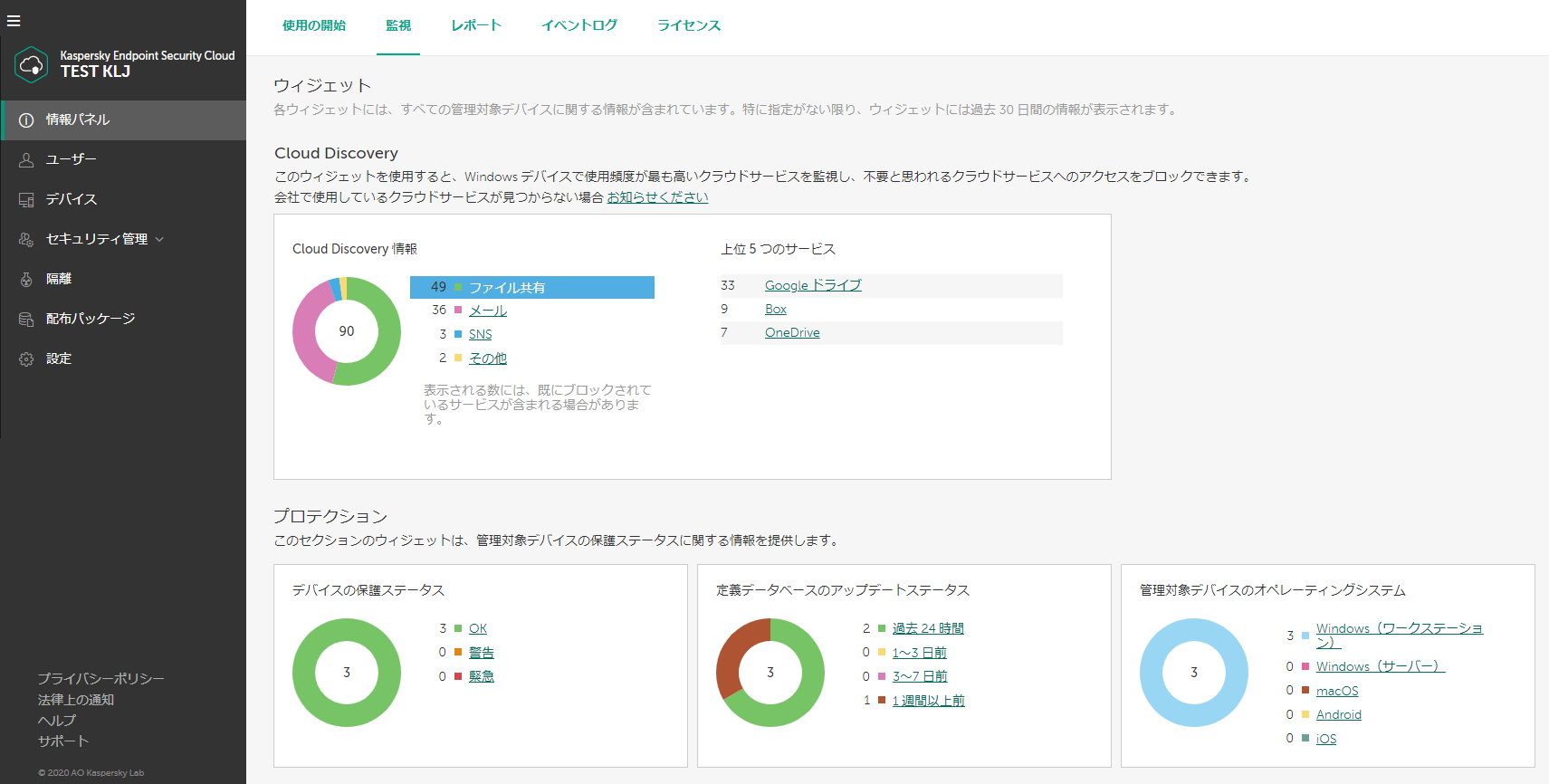Click the TEST KLJ workspace name
Viewport: 1549px width, 784px height.
(x=95, y=72)
